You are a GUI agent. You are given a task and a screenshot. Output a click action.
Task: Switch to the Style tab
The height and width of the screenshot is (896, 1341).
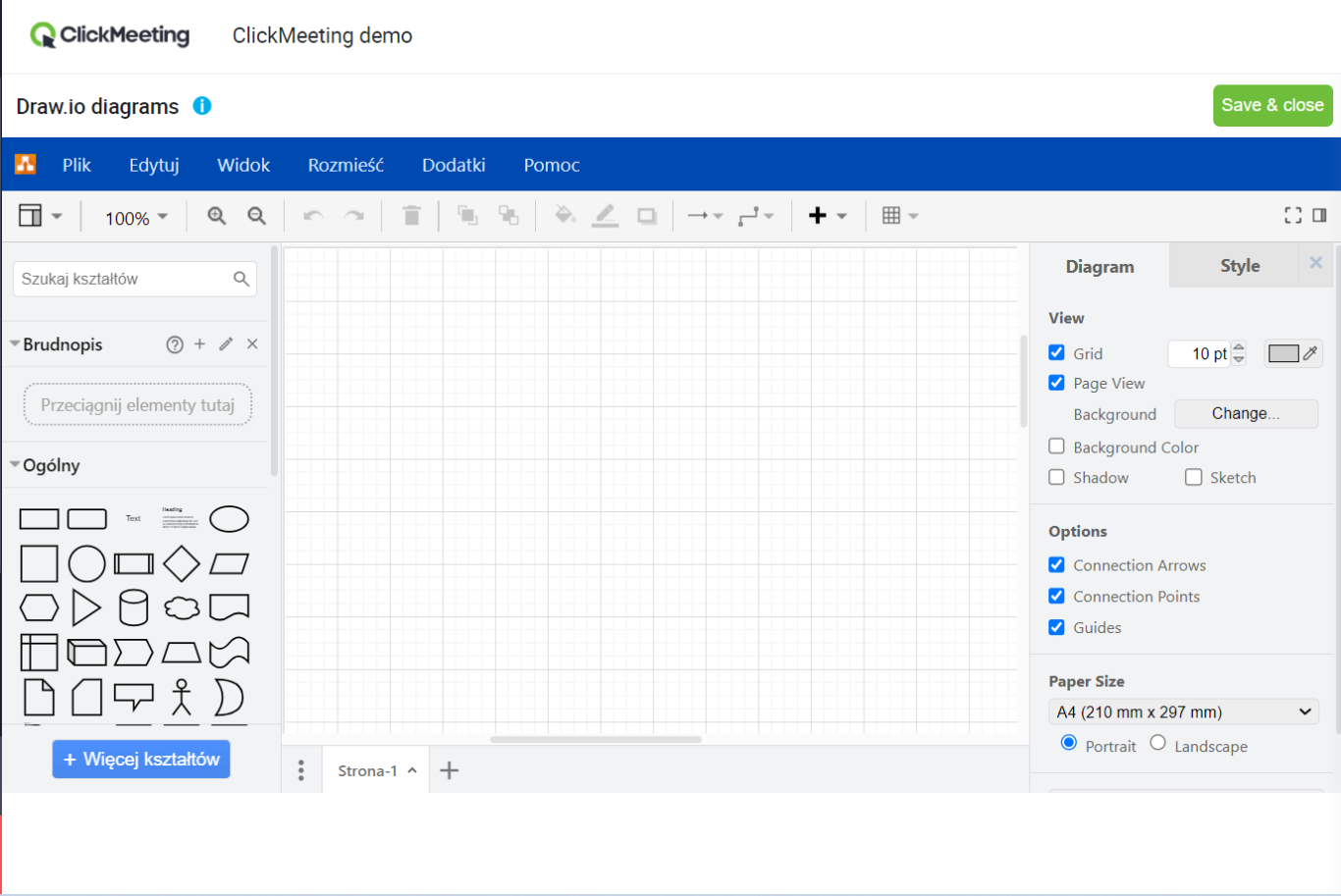(x=1239, y=265)
